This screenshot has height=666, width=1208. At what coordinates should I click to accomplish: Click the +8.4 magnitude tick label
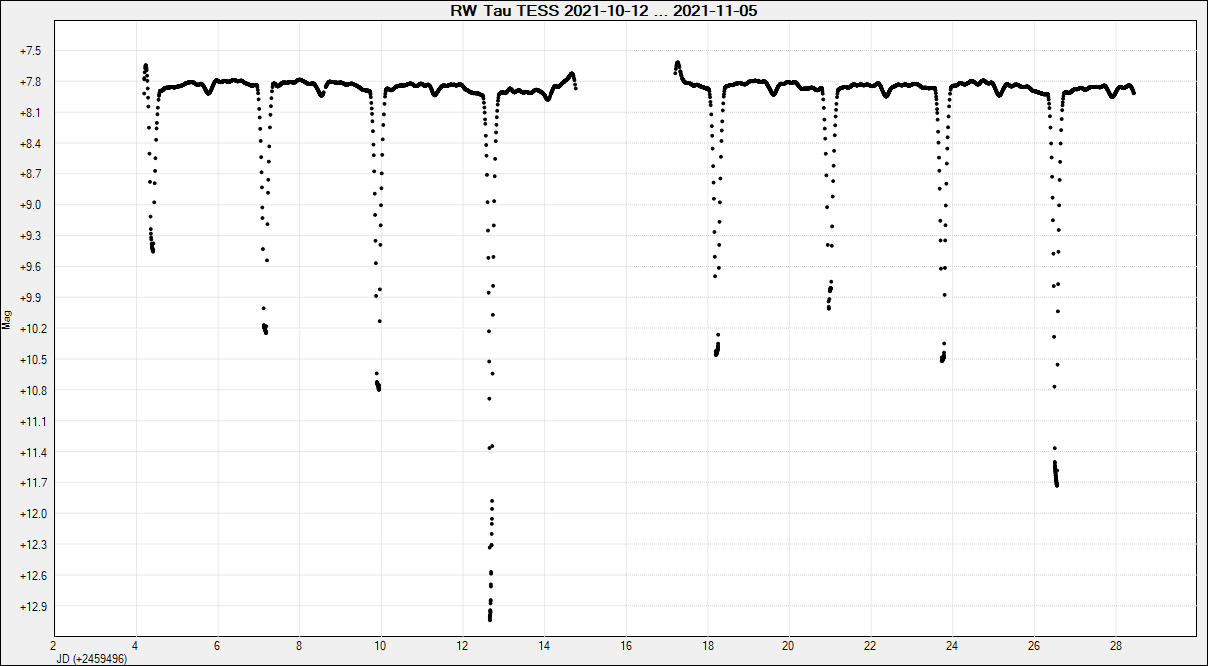click(x=30, y=144)
